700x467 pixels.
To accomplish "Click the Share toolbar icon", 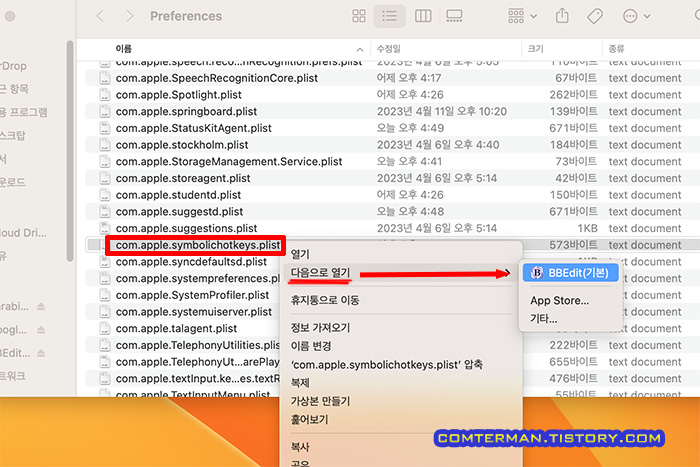I will pyautogui.click(x=562, y=16).
